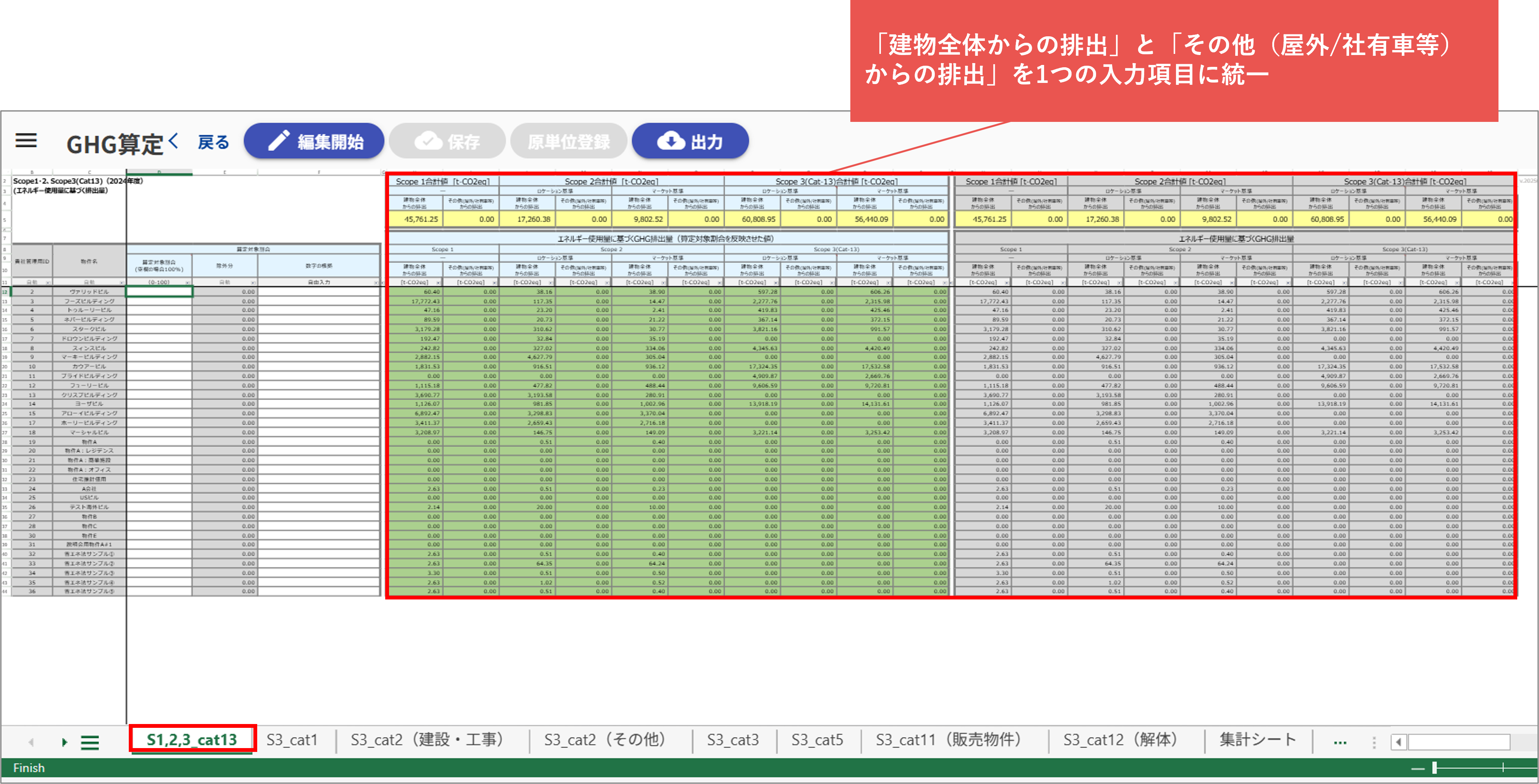Click the zoom slider in status bar

[x=1434, y=768]
